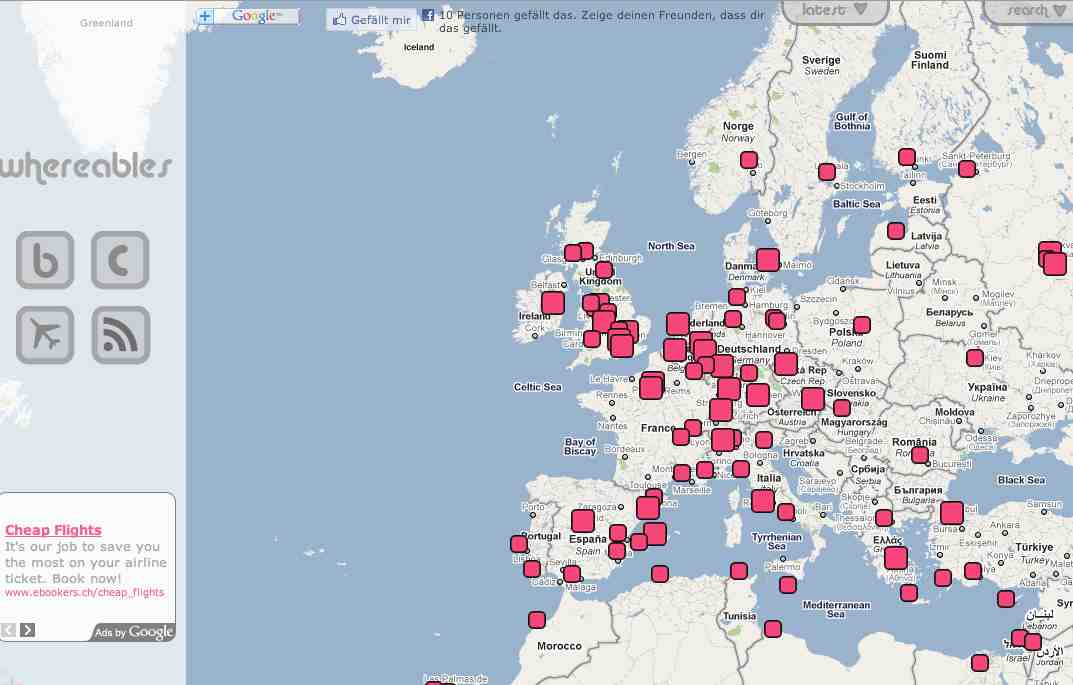
Task: Select the pink marker next to Latvija
Action: (896, 231)
